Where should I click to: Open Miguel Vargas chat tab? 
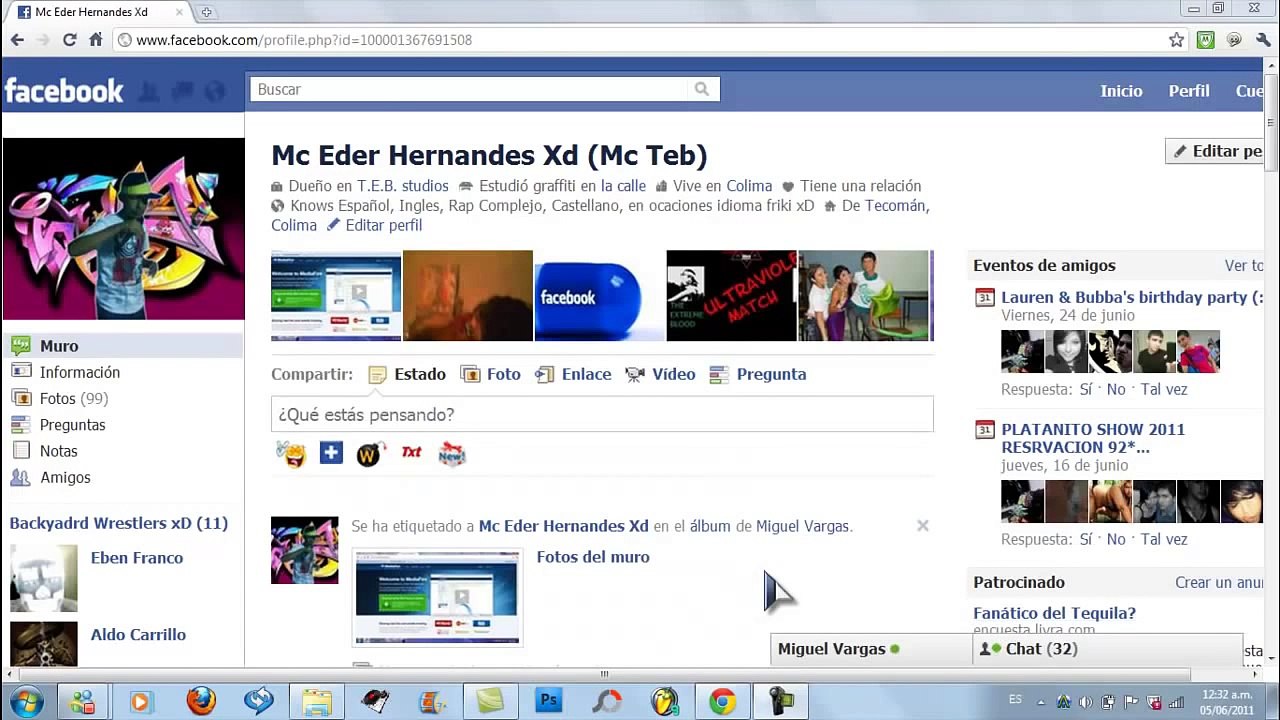870,649
